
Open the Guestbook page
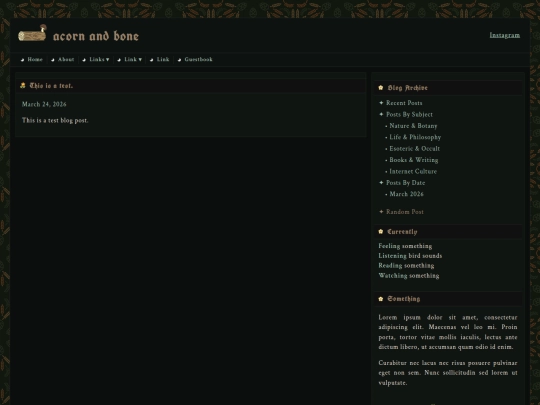(x=198, y=59)
